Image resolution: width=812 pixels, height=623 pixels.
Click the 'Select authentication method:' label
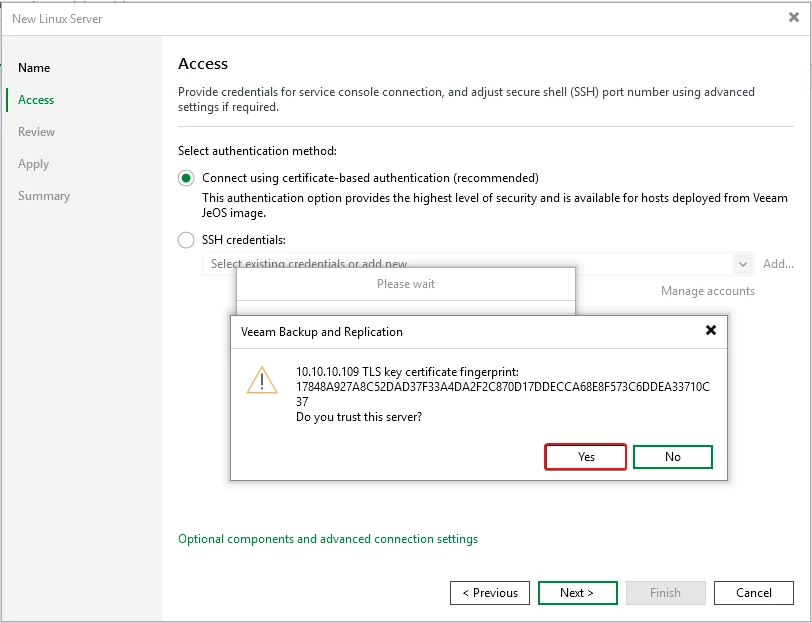(x=257, y=151)
